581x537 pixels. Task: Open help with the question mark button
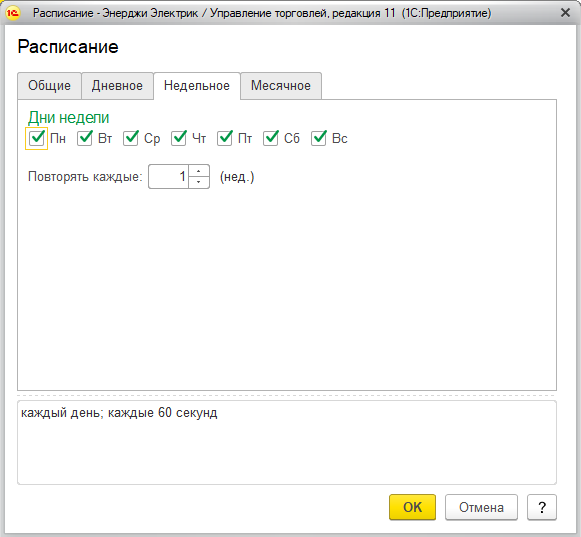tap(542, 507)
